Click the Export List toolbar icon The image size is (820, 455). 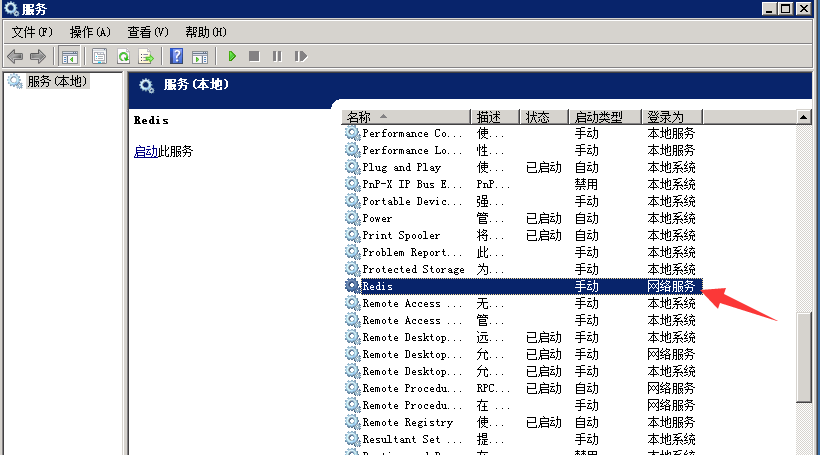(146, 56)
